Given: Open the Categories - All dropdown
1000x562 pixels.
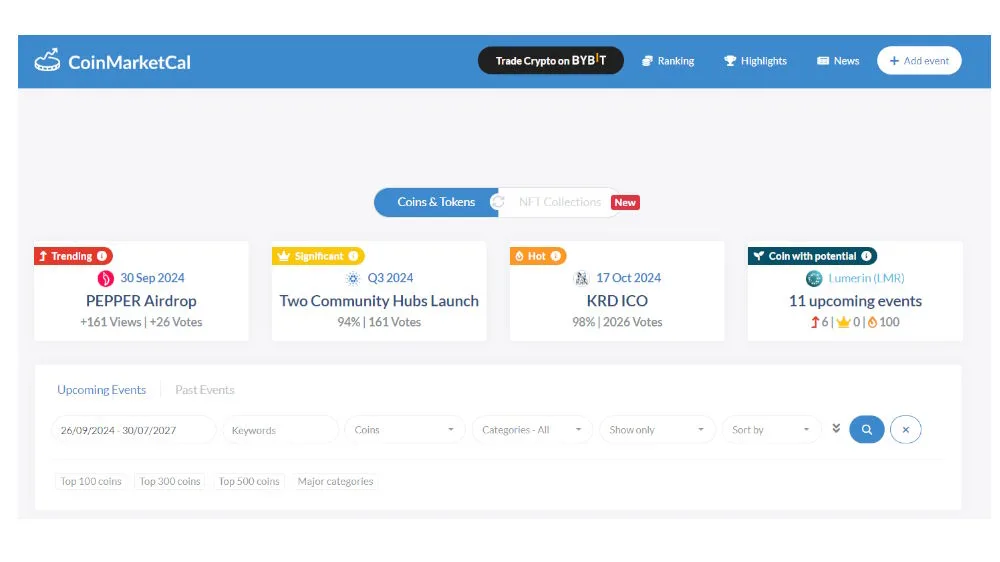Looking at the screenshot, I should 532,430.
